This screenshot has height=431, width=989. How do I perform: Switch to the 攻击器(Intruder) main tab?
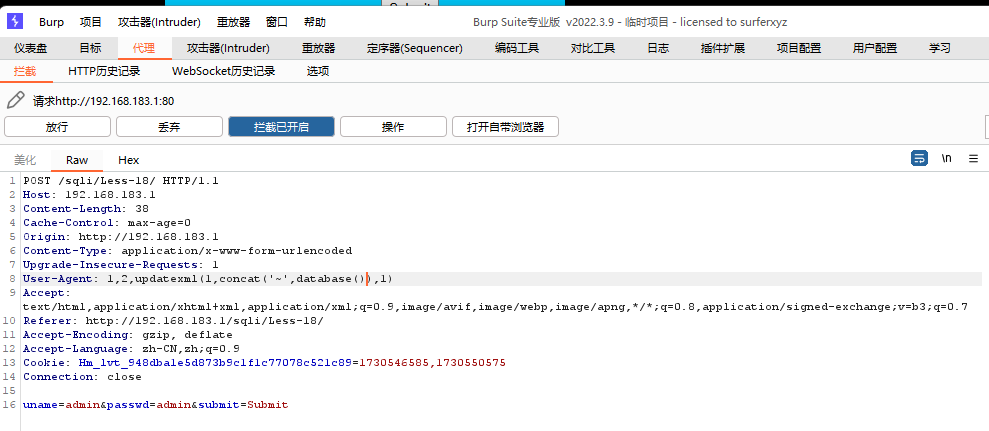click(228, 48)
